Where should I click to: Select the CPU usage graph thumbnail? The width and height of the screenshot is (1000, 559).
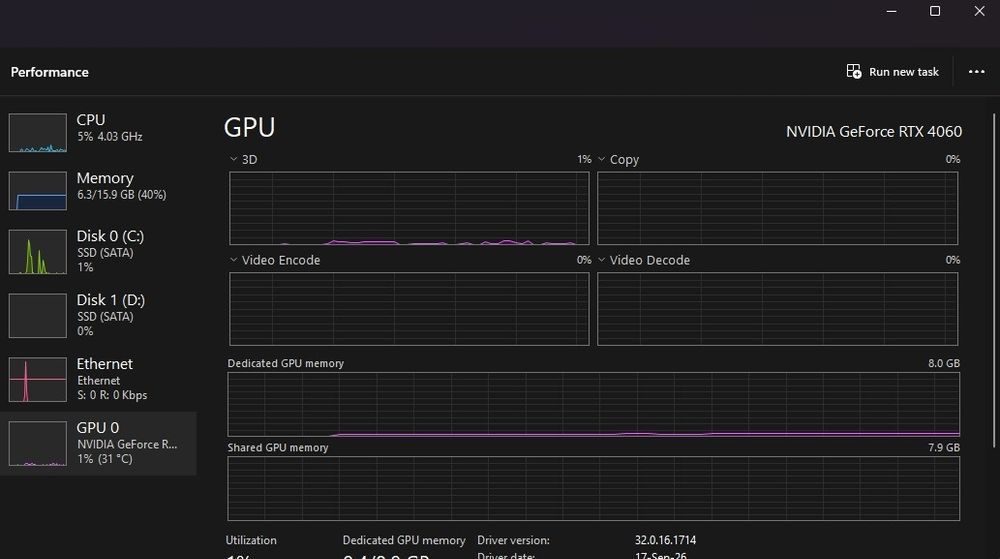click(x=38, y=133)
